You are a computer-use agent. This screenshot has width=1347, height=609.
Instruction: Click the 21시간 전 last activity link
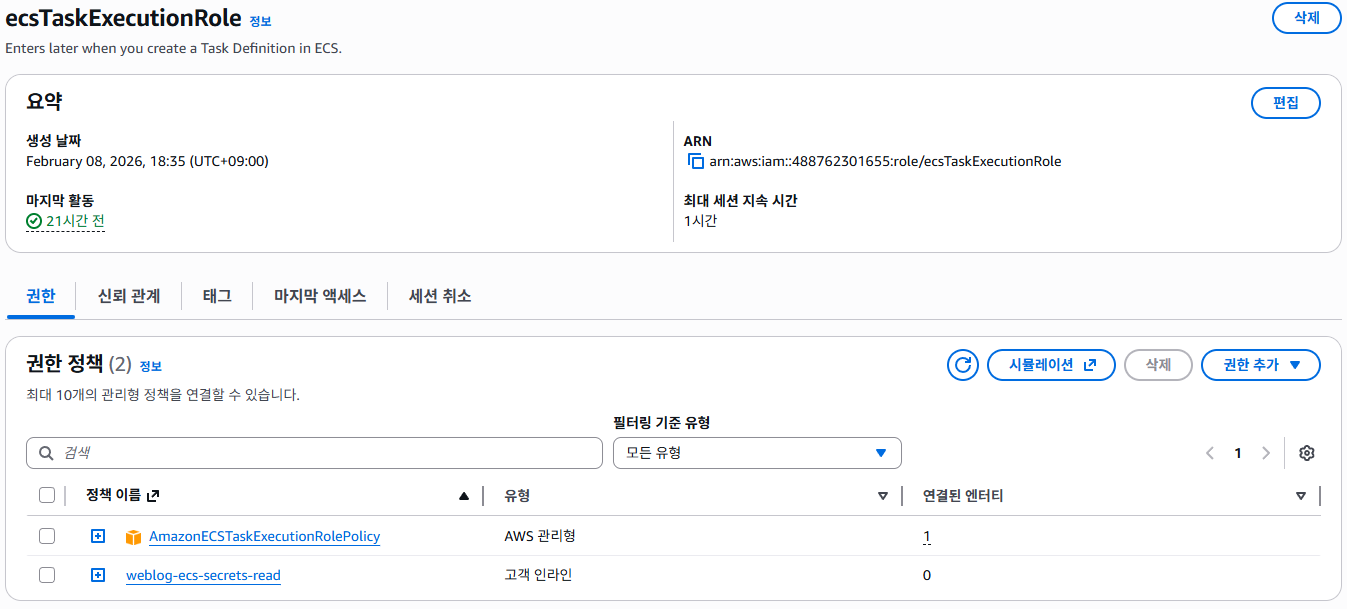(x=75, y=221)
